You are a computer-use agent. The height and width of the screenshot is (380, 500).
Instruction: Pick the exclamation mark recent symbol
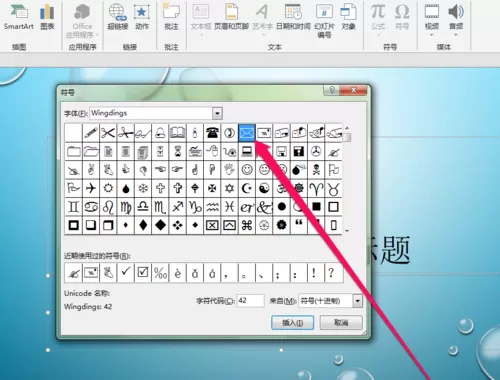pos(314,273)
